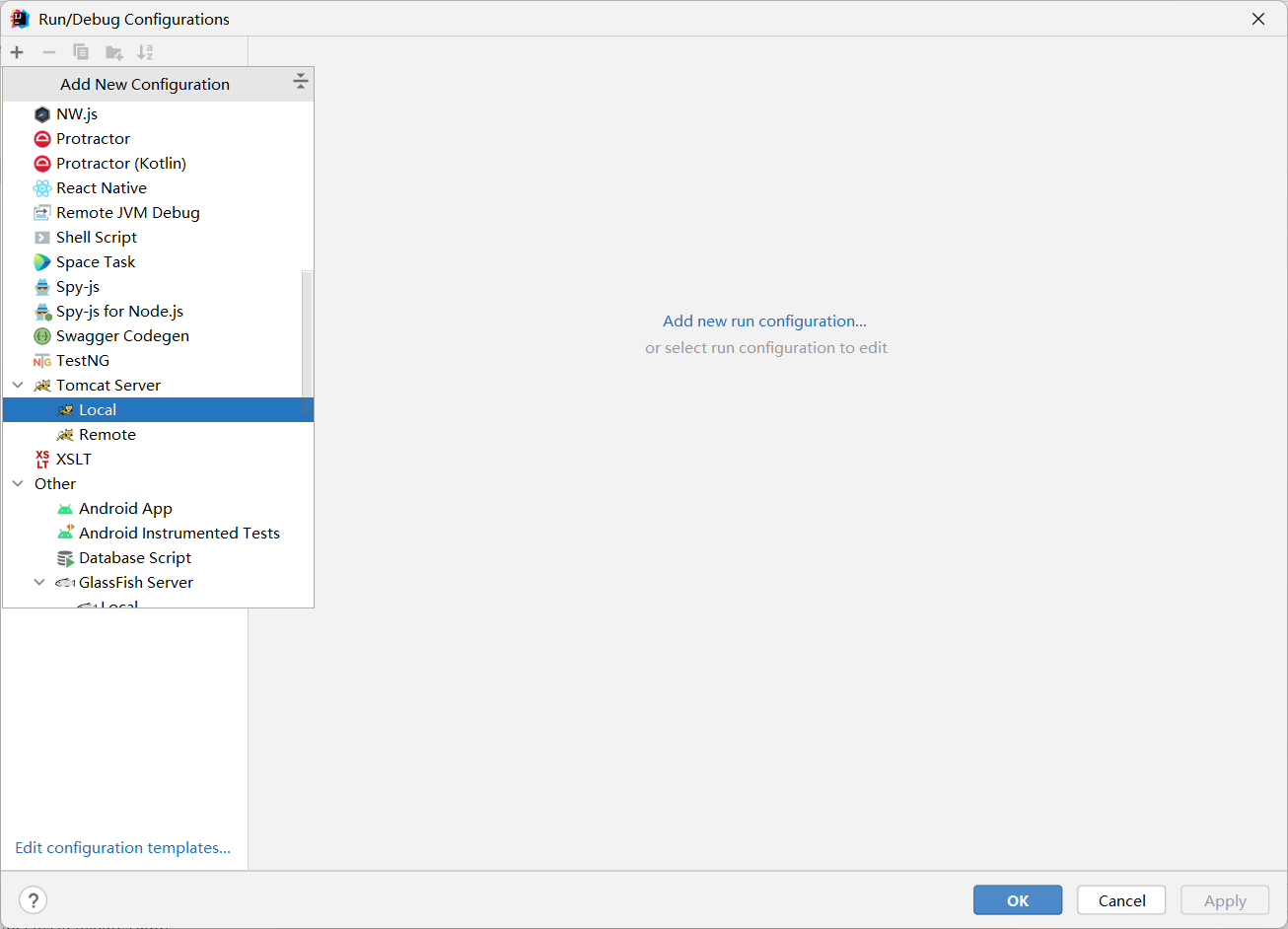Select the TestNG entry
The height and width of the screenshot is (929, 1288).
tap(158, 361)
